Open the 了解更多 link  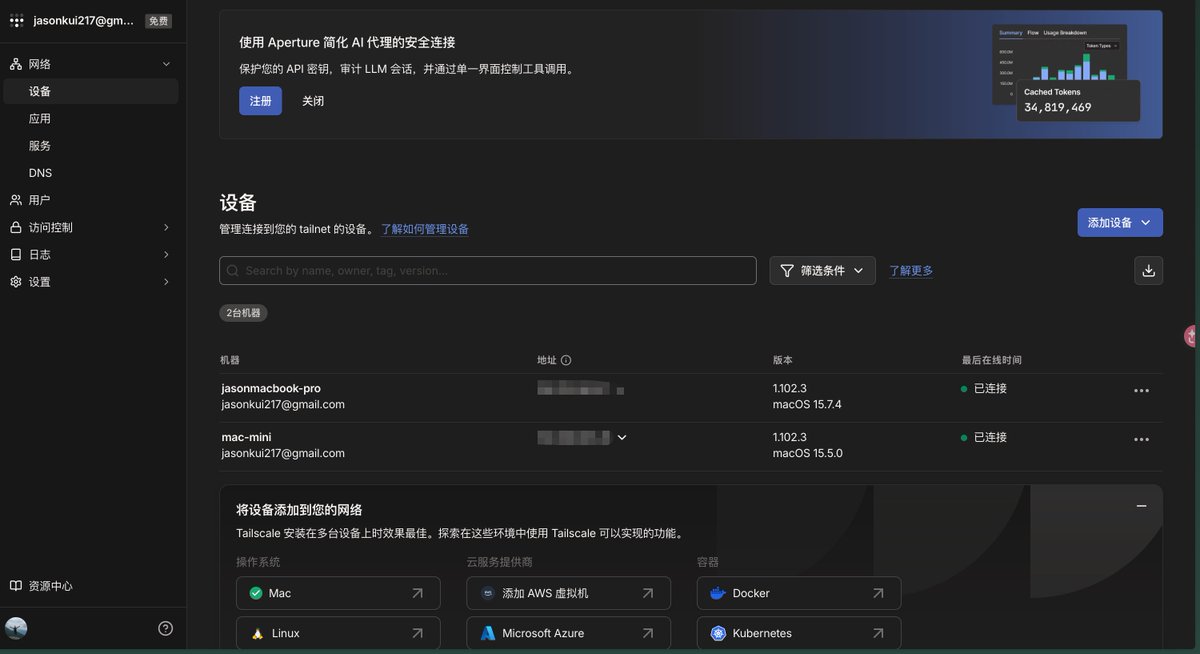911,270
